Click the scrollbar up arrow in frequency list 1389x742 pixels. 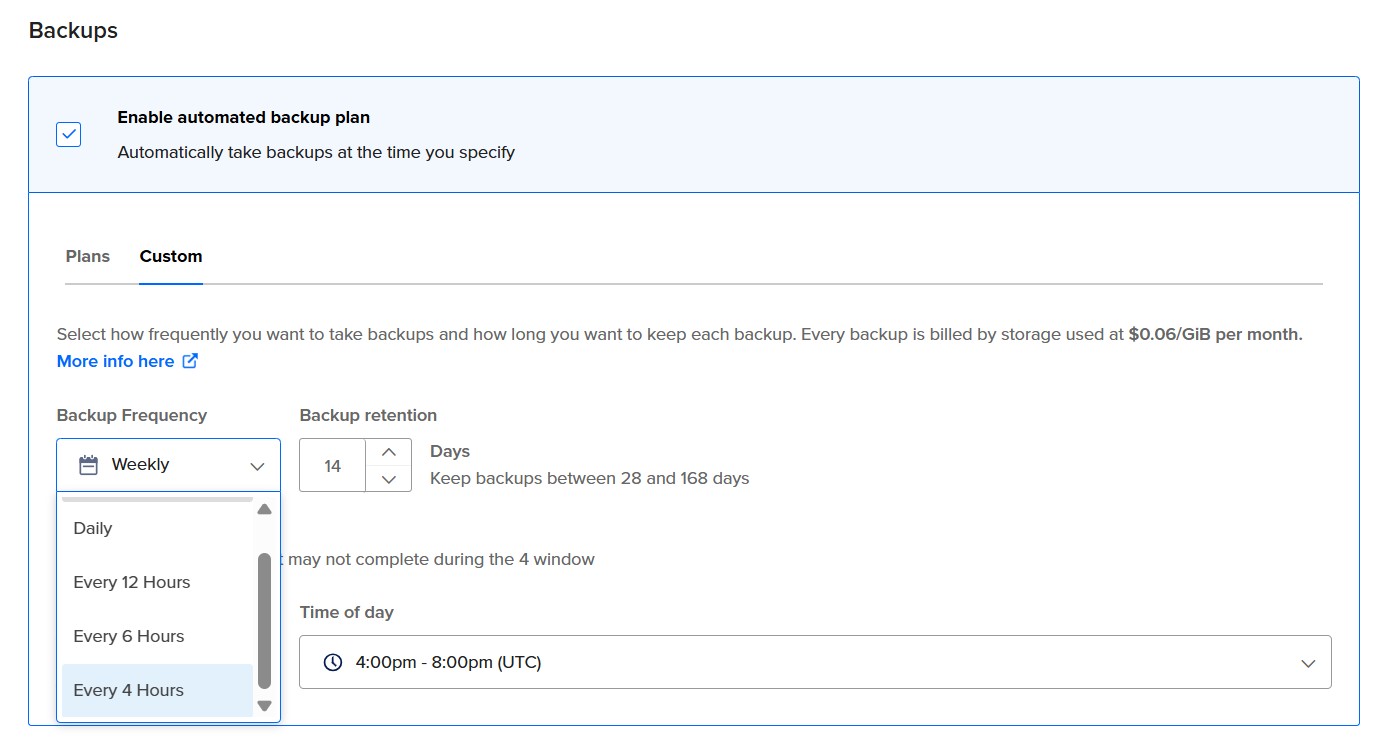(264, 509)
